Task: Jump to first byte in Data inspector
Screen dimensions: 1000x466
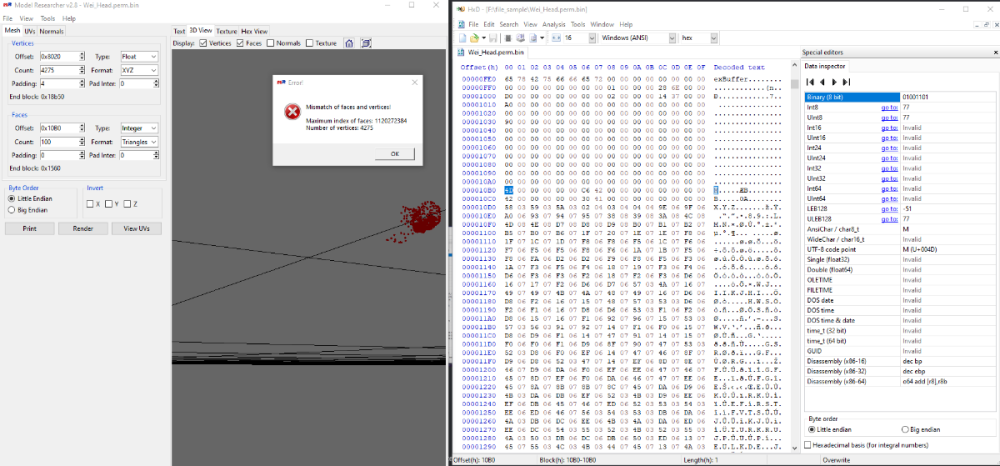Action: [811, 82]
